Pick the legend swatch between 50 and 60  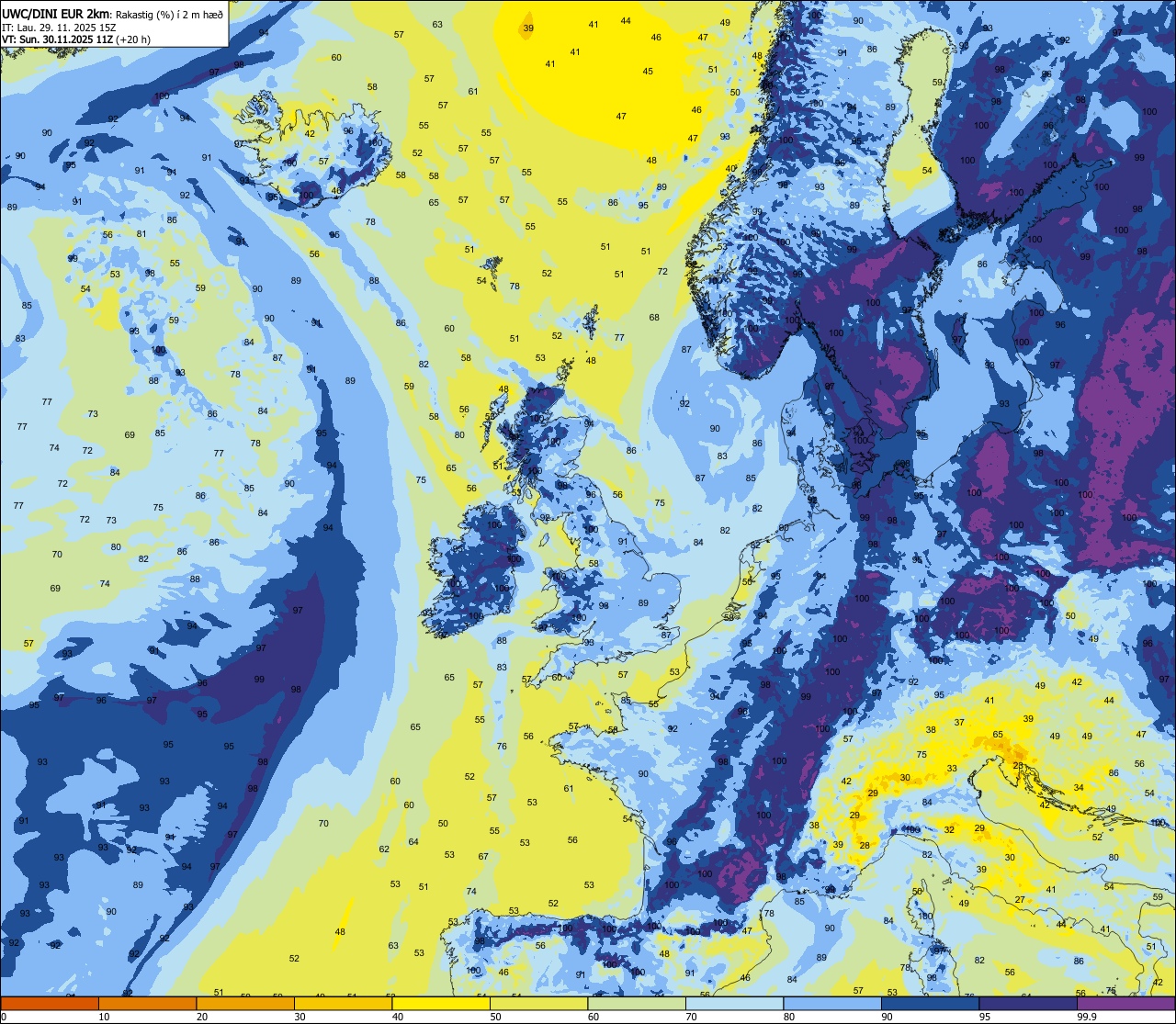coord(538,1003)
